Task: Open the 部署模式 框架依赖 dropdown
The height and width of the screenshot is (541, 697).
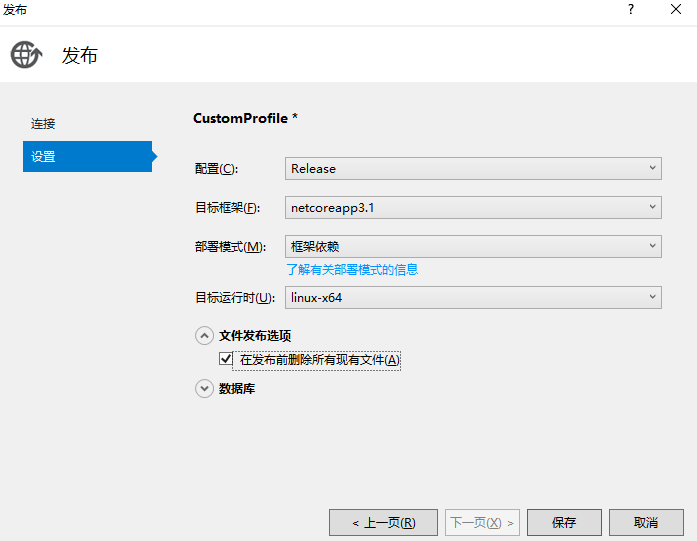Action: (x=473, y=246)
